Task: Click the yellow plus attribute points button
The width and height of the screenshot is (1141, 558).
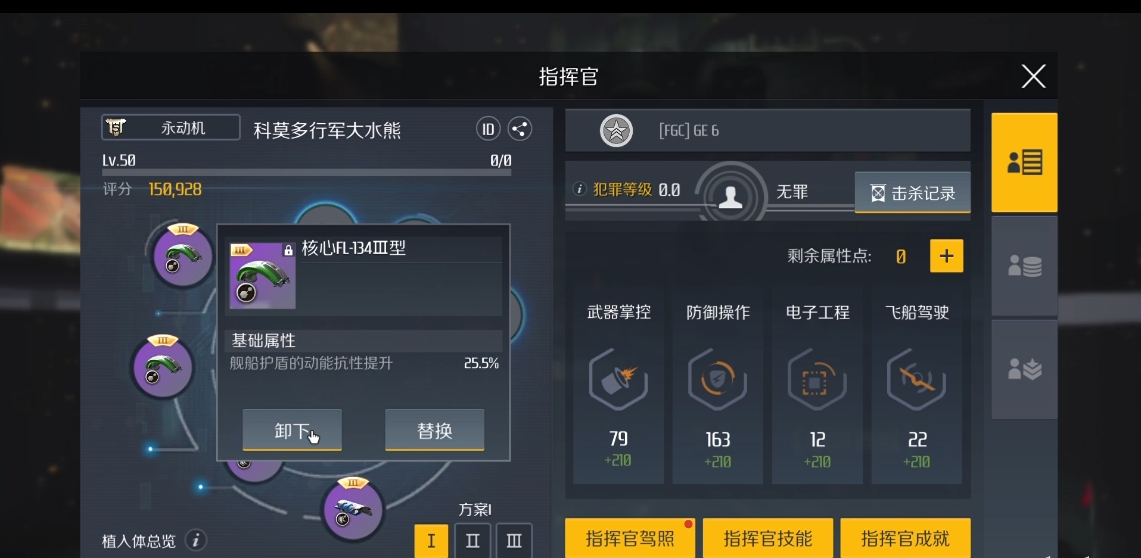Action: click(x=947, y=256)
